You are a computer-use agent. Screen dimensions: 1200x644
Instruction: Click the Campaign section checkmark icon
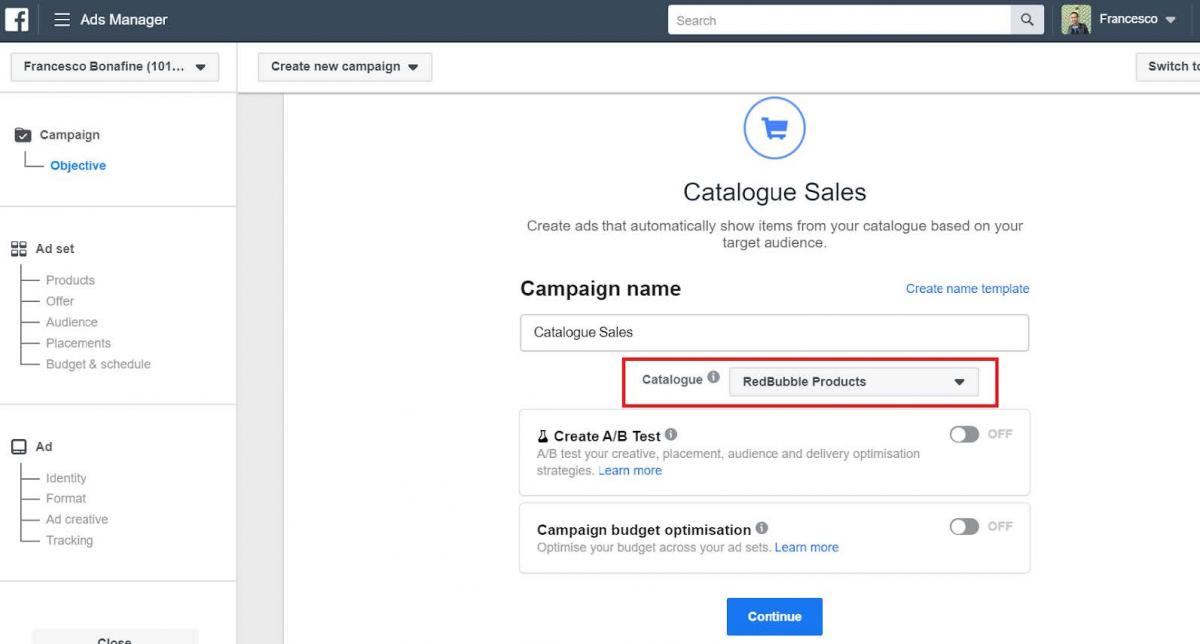(23, 135)
